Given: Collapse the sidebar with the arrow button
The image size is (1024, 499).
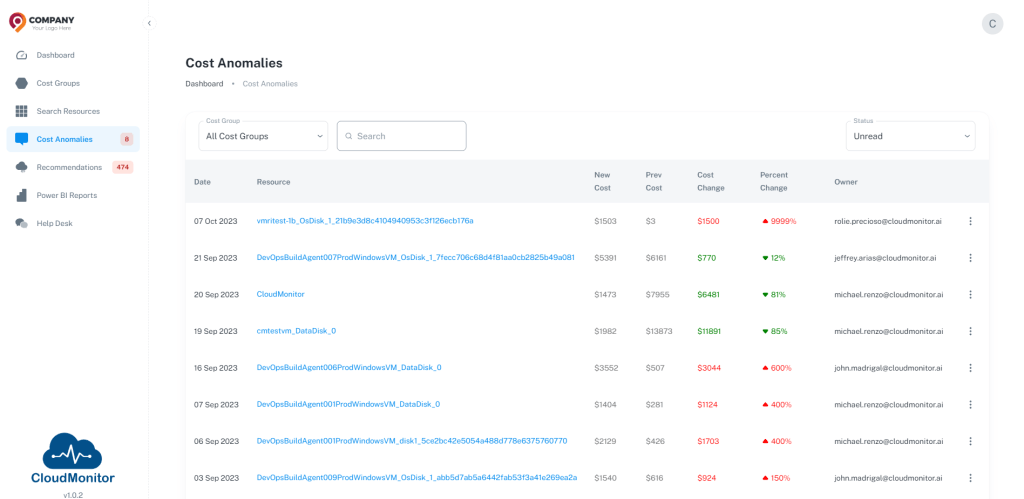Looking at the screenshot, I should pos(150,24).
